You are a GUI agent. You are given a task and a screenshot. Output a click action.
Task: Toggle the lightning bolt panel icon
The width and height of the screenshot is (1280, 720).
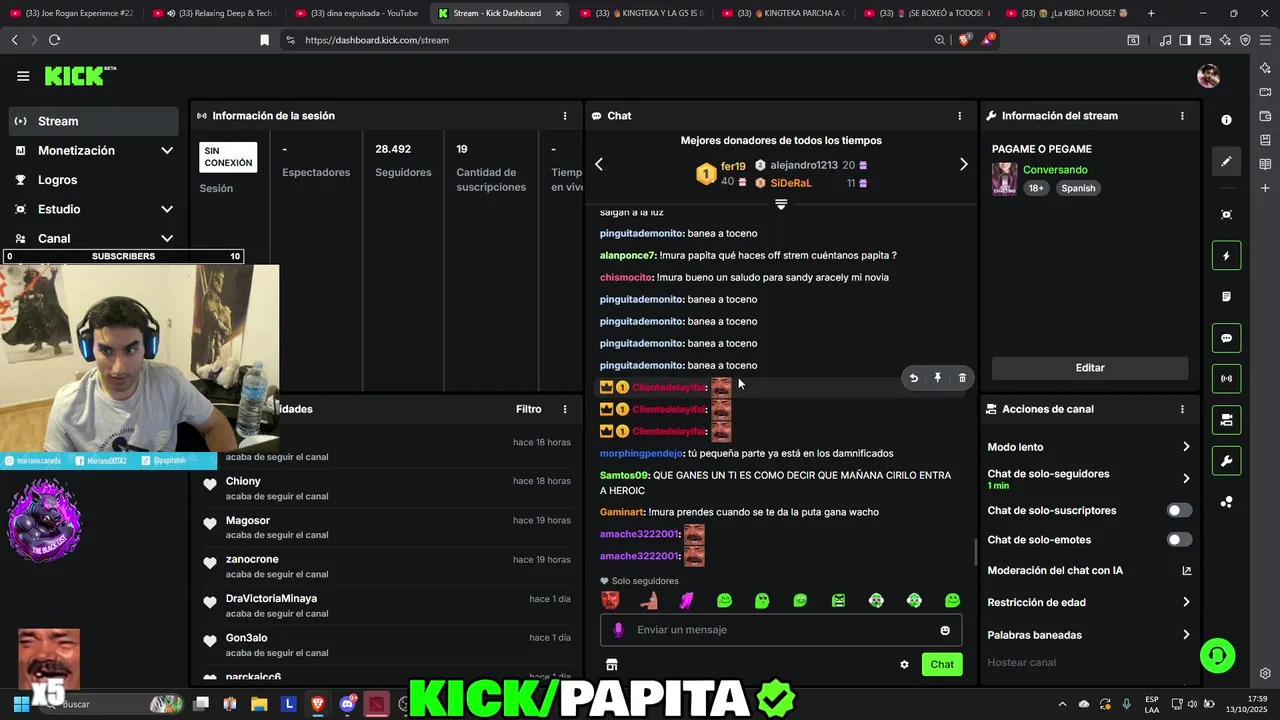[x=1227, y=256]
